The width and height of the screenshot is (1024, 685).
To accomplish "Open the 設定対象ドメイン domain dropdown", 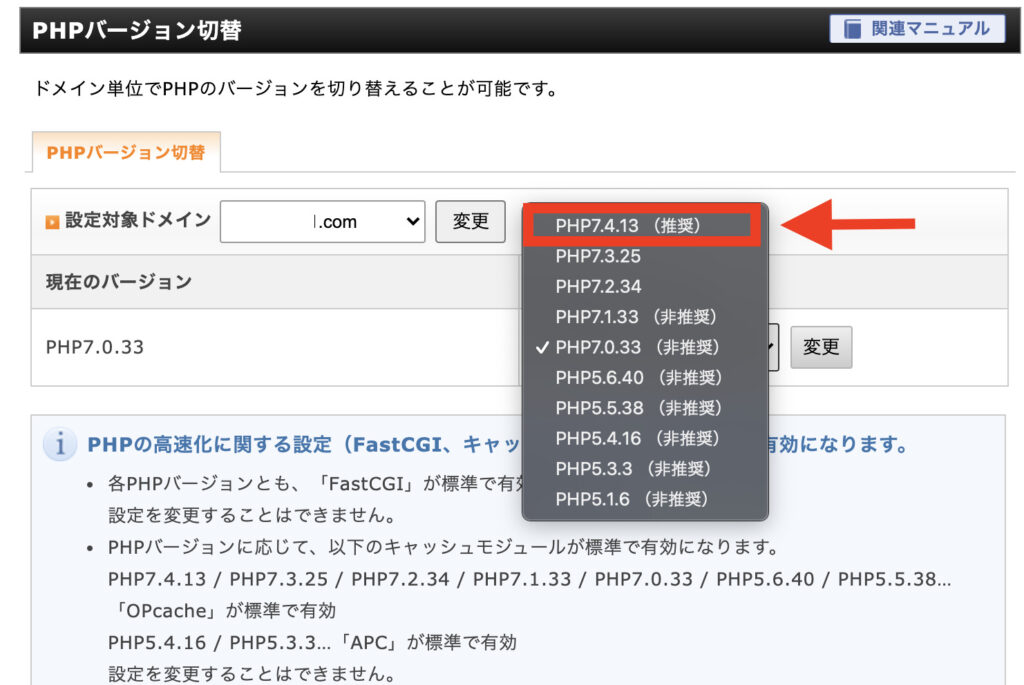I will point(322,222).
